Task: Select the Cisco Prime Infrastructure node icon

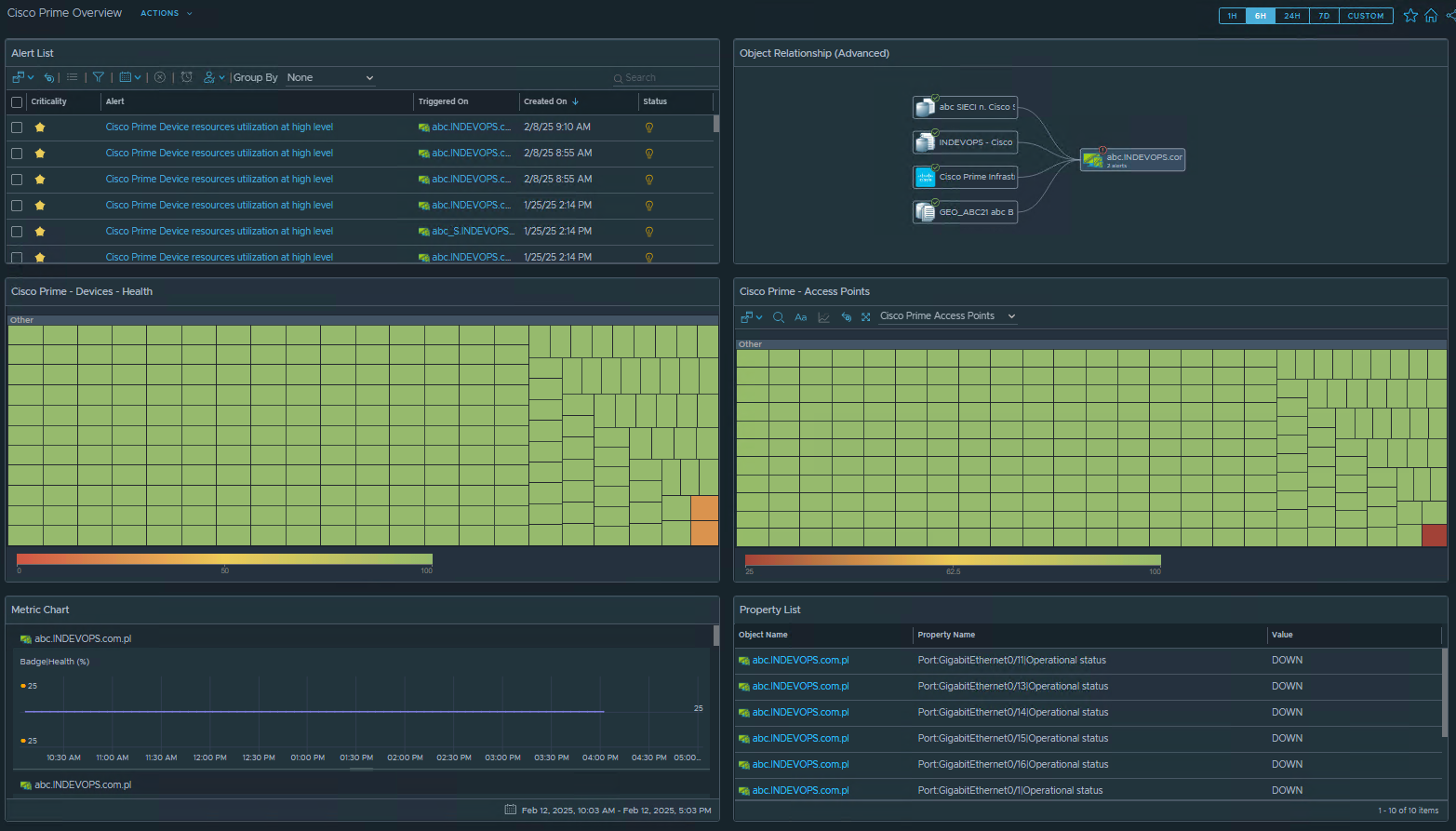Action: (x=925, y=177)
